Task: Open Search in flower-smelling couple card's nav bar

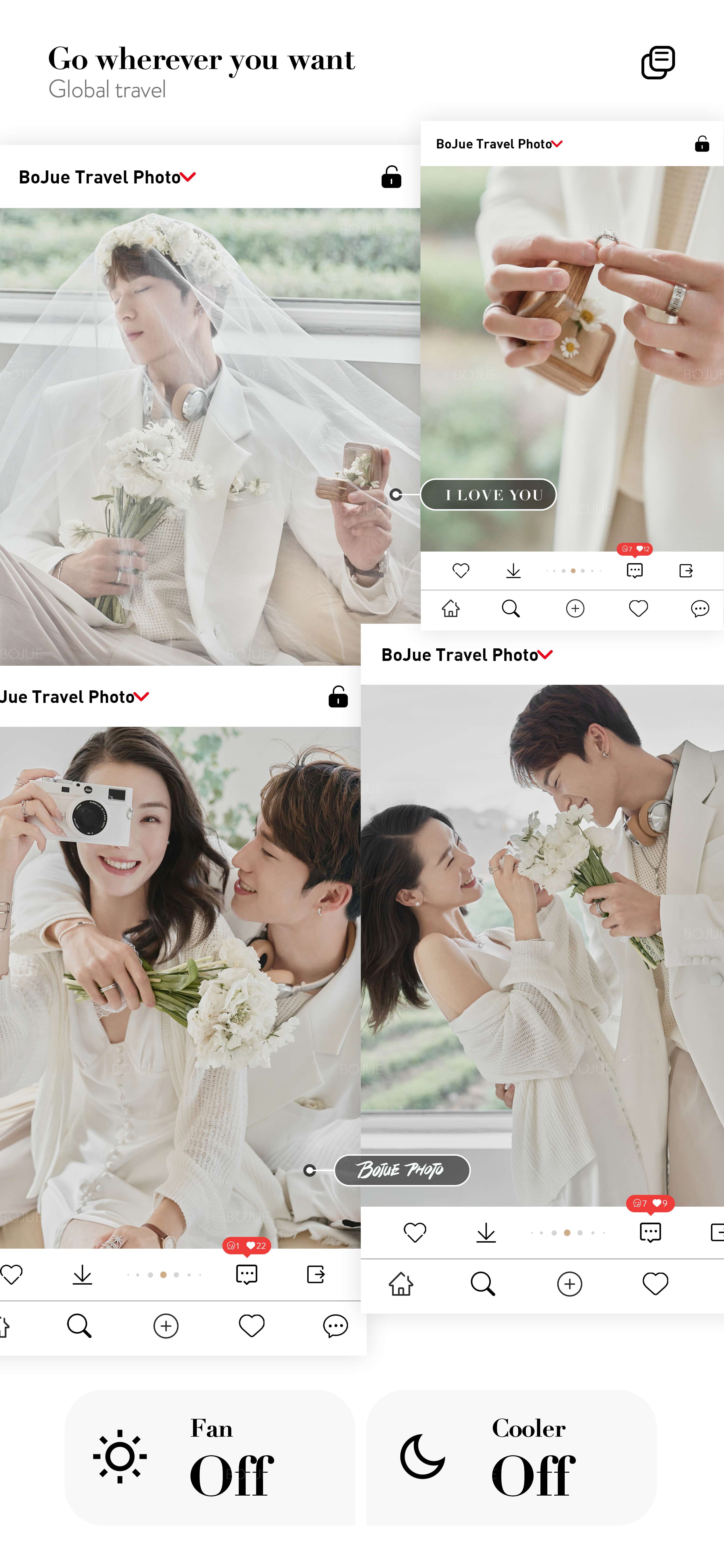Action: (x=483, y=1284)
